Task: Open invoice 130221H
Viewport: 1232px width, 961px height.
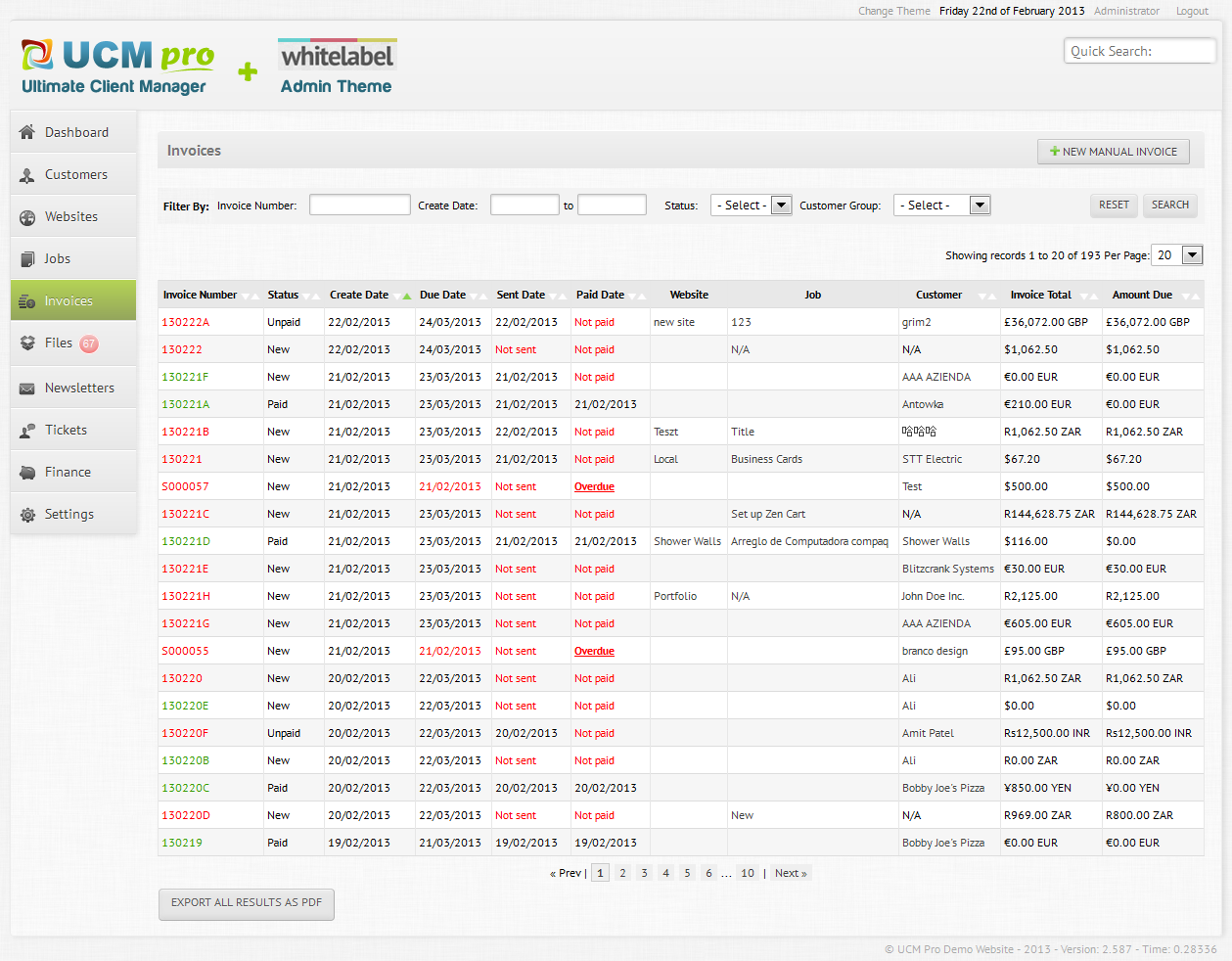Action: point(186,596)
